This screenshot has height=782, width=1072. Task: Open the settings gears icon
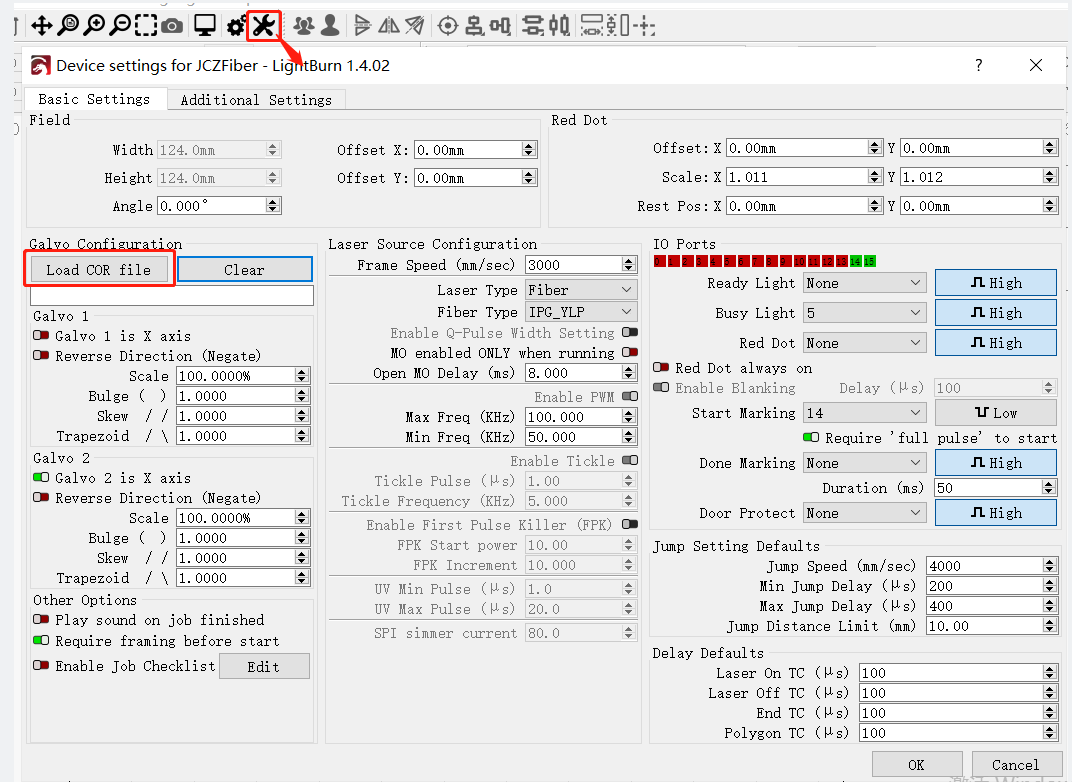(237, 27)
